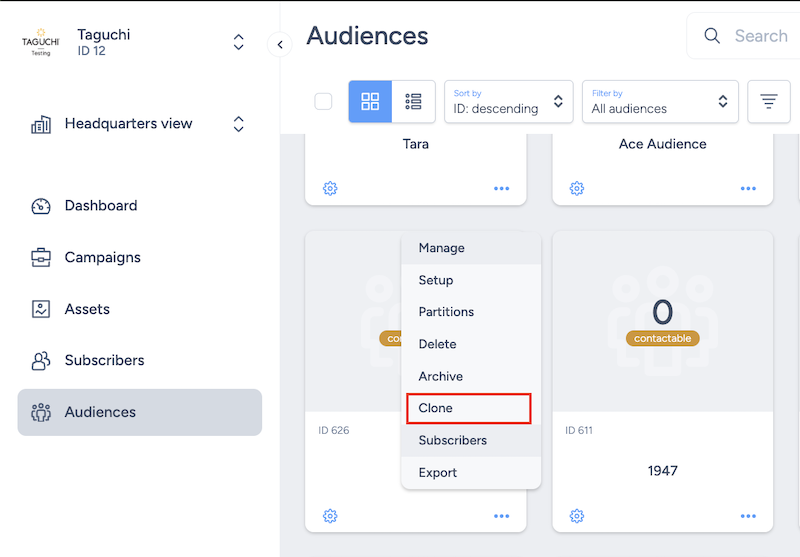The width and height of the screenshot is (800, 557).
Task: Click the search magnifier icon
Action: [712, 36]
